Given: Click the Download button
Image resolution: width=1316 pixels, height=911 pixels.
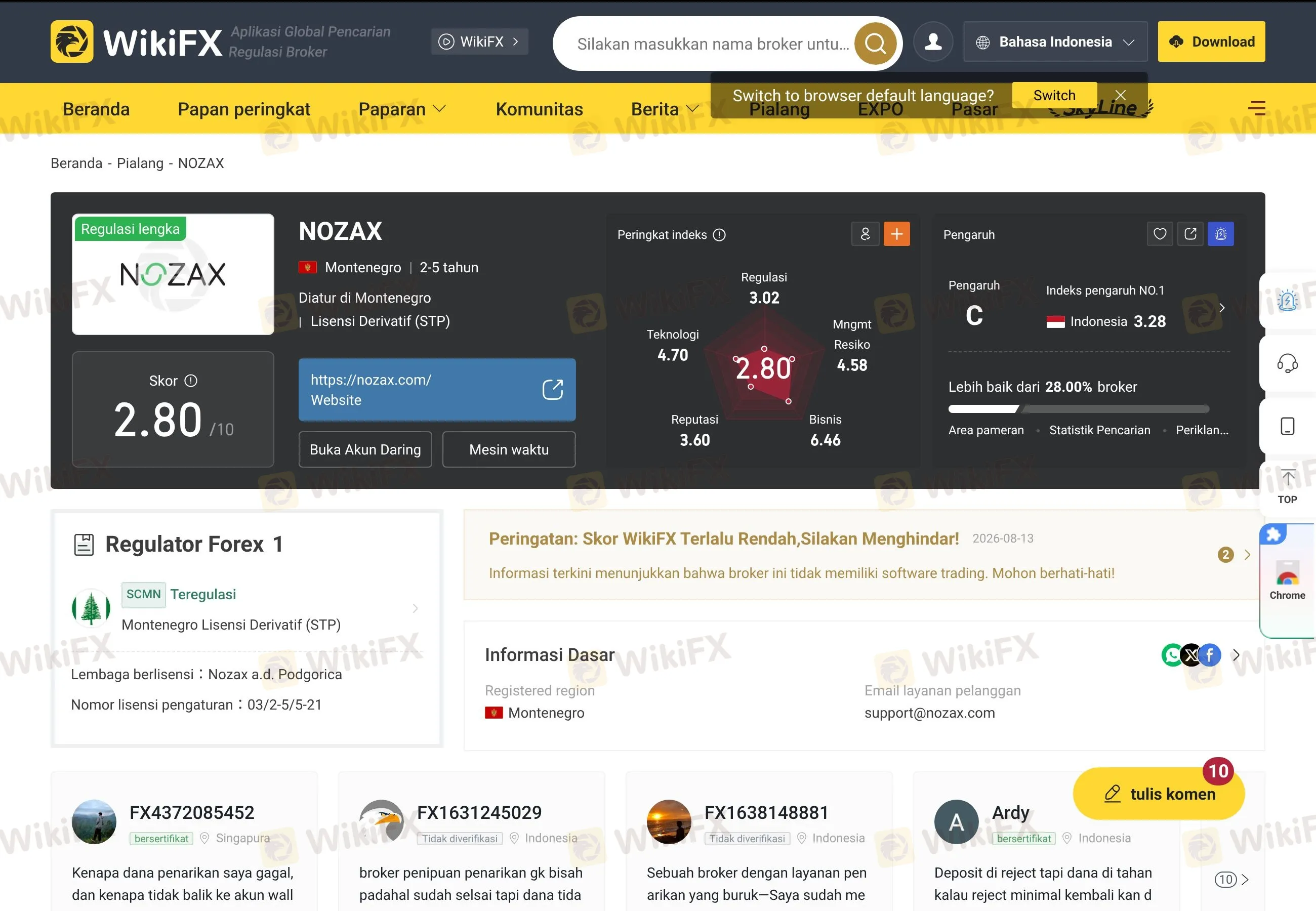Looking at the screenshot, I should 1212,42.
